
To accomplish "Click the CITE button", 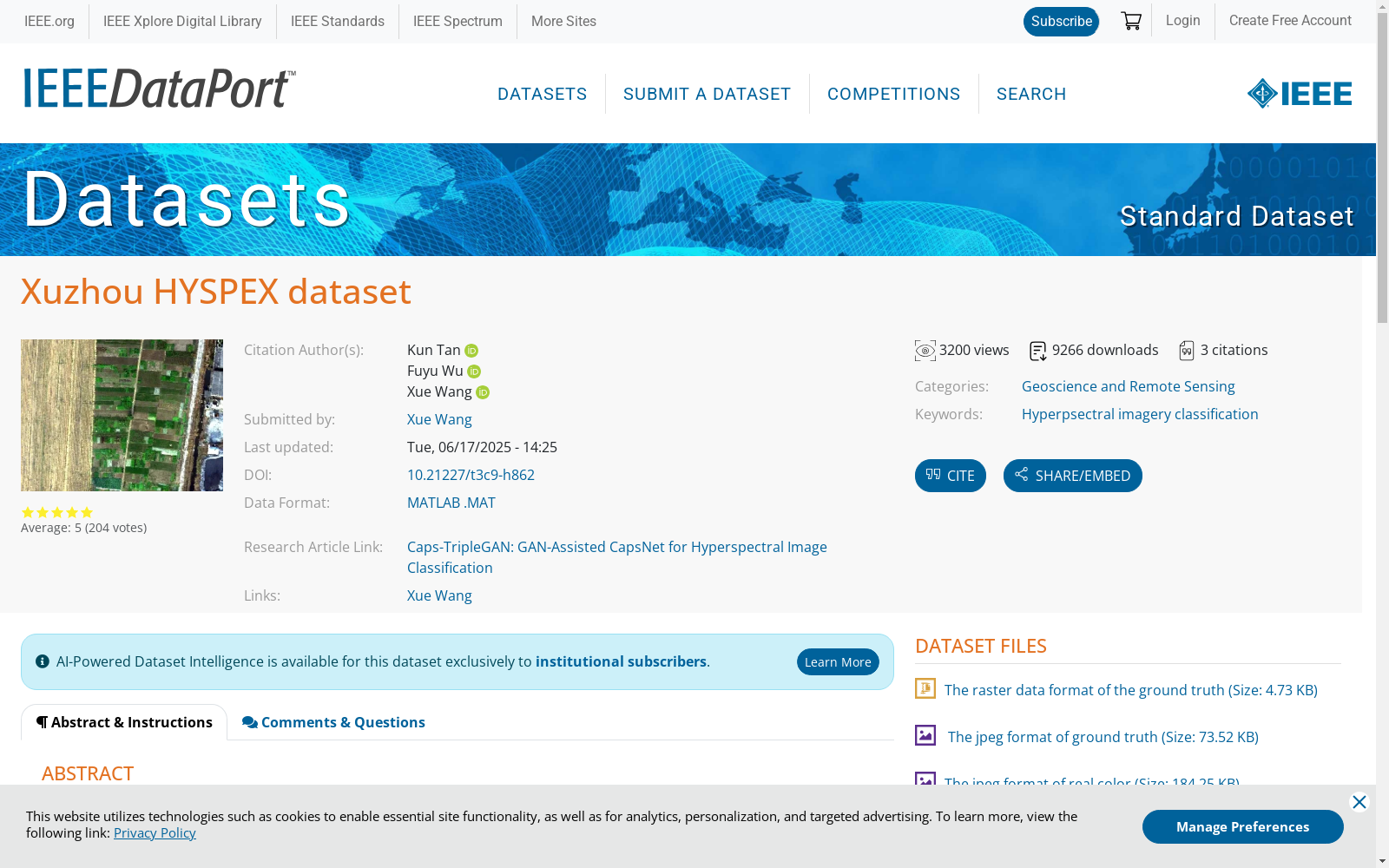I will point(951,476).
